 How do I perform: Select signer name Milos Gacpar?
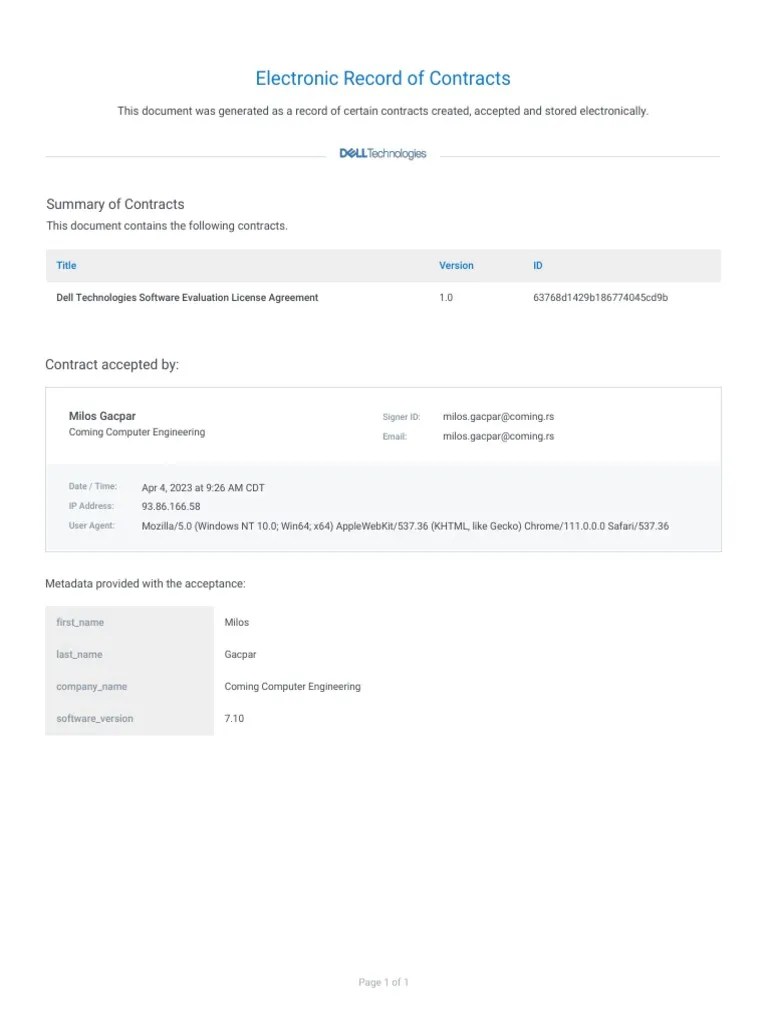point(102,416)
